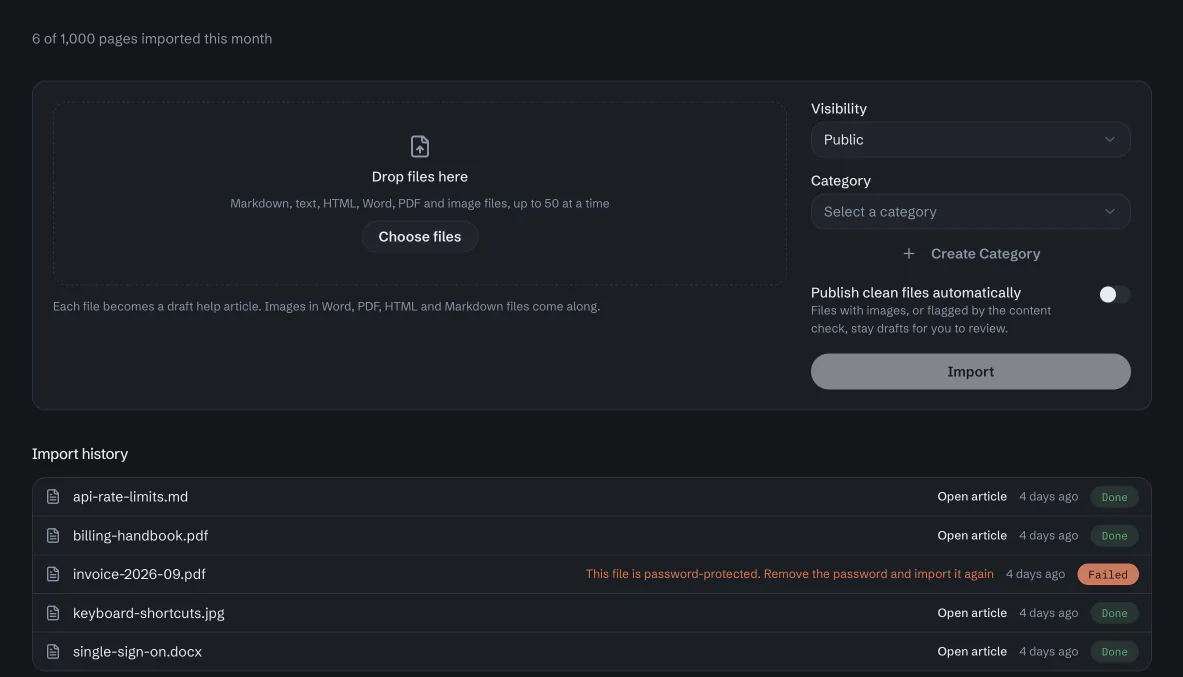Select the invoice-2026-09.pdf file name
The height and width of the screenshot is (677, 1183).
tap(139, 574)
